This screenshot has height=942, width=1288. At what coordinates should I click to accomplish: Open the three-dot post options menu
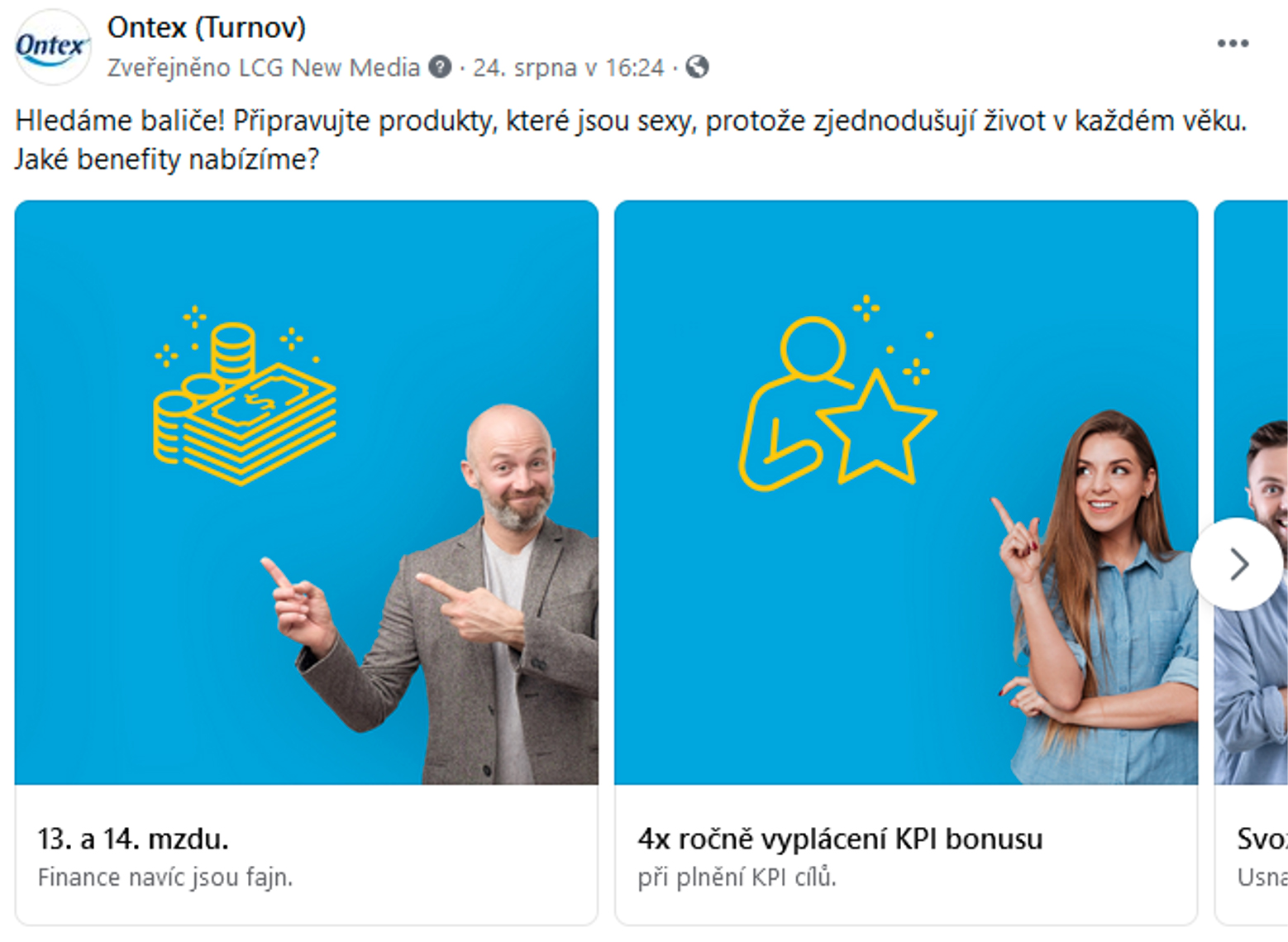coord(1232,43)
